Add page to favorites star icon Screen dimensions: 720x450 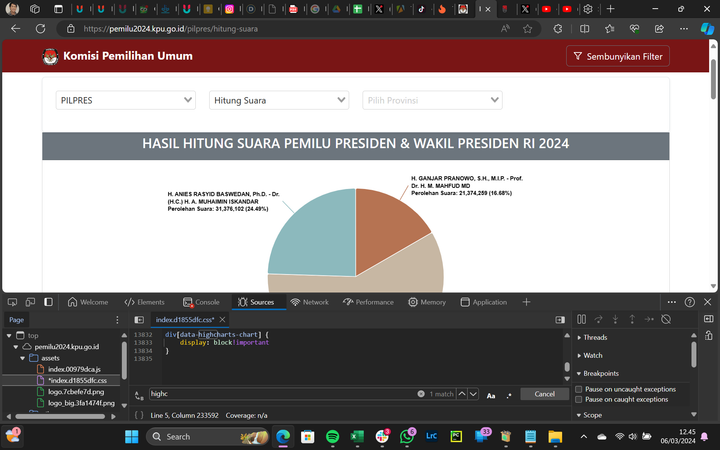(527, 29)
